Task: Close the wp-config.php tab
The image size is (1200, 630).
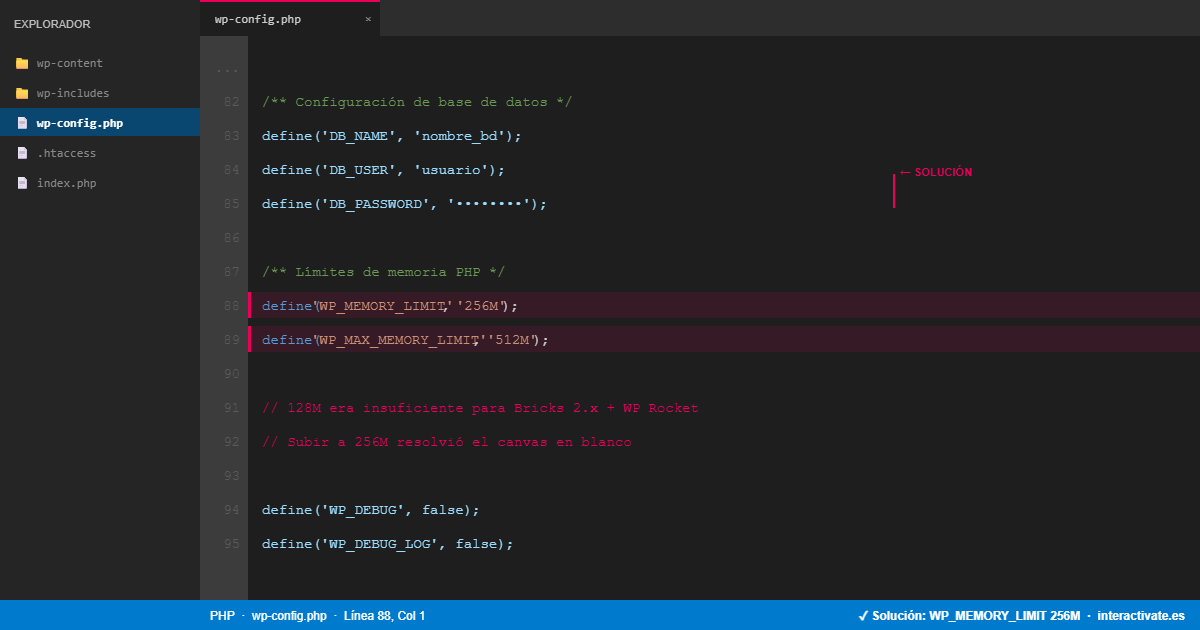Action: tap(368, 19)
